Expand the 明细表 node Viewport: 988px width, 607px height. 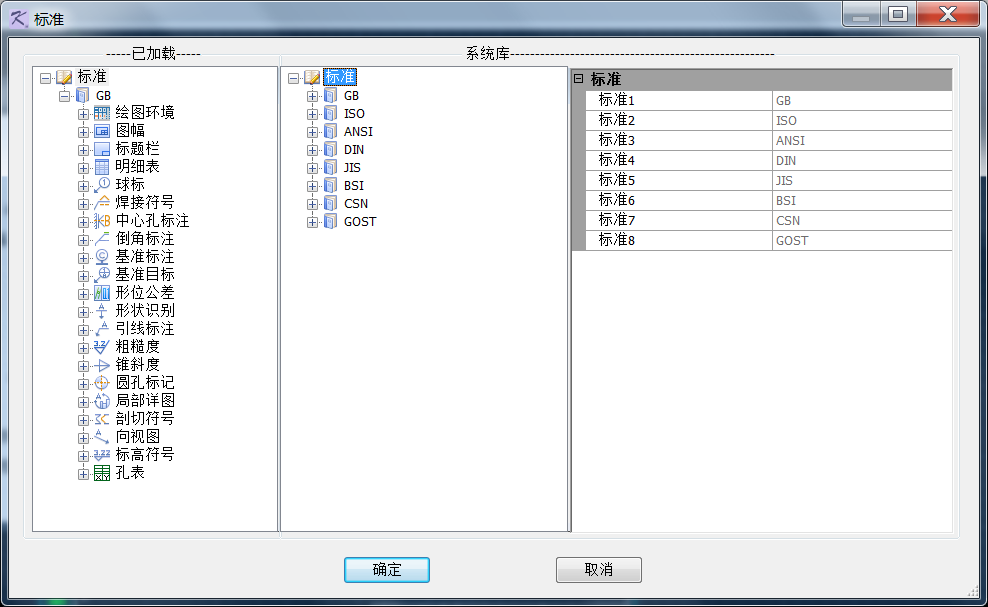(x=83, y=168)
